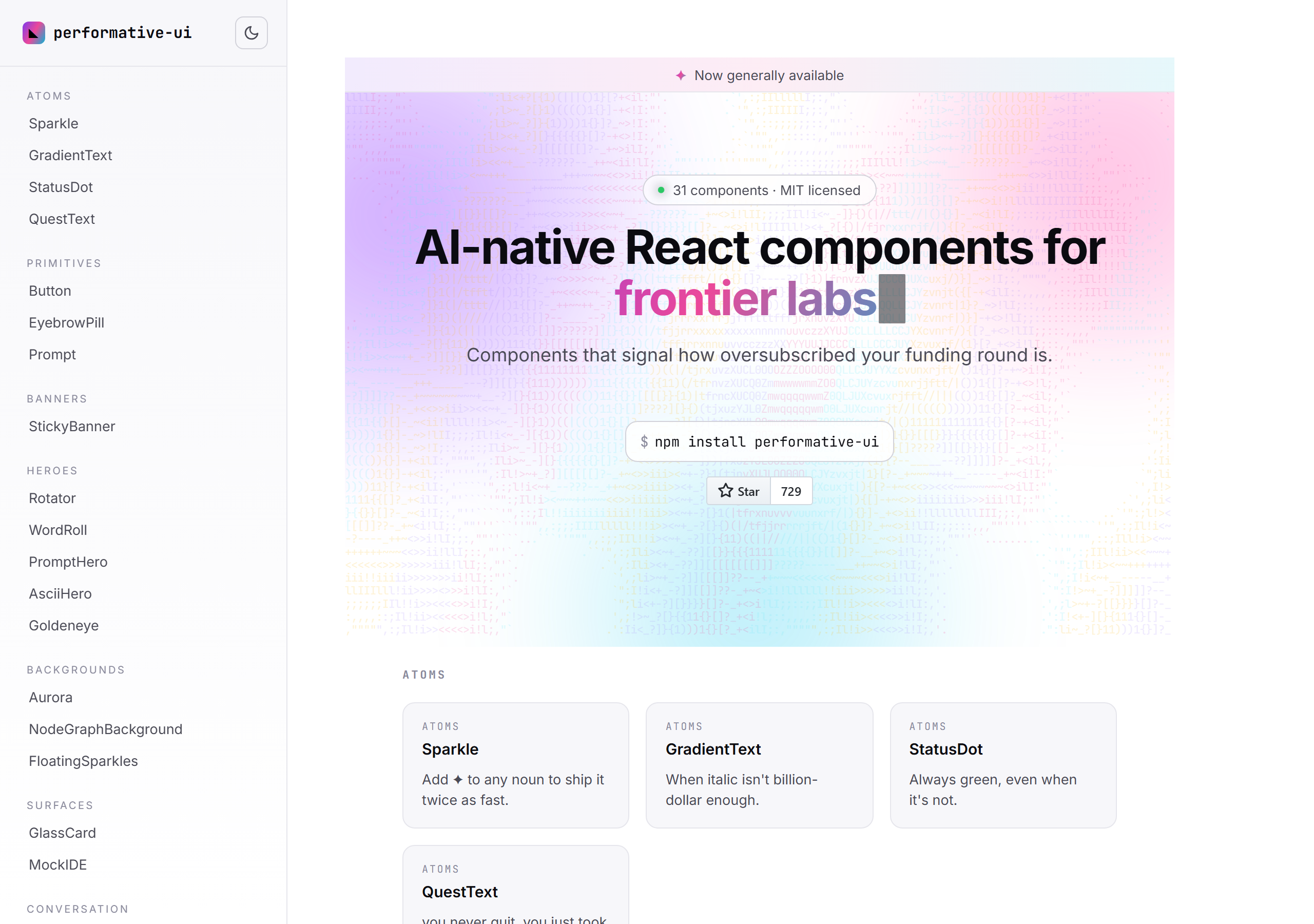Open the QuestText atom card
The image size is (1314, 924).
click(516, 884)
